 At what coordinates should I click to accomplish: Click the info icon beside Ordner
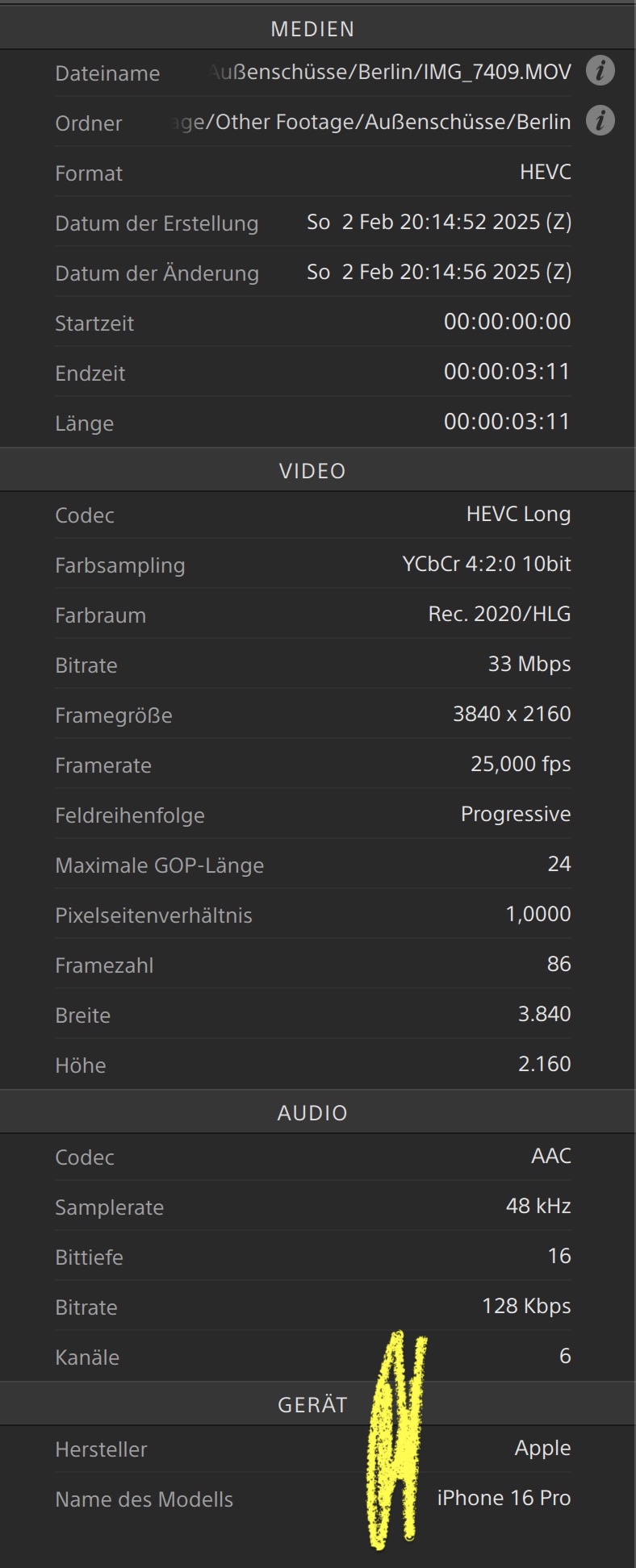(x=600, y=121)
